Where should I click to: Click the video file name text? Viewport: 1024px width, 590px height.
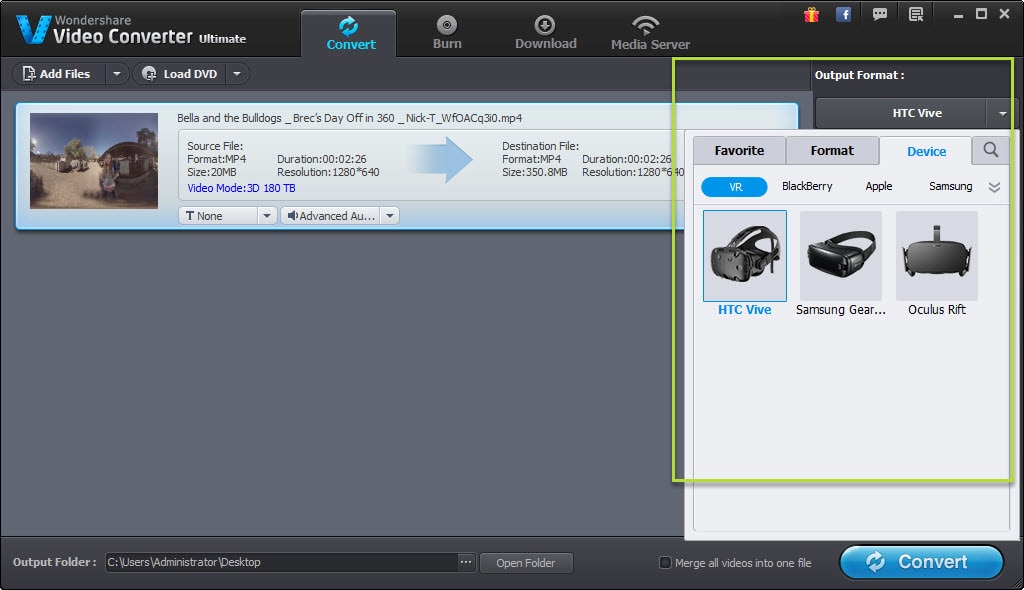[349, 118]
